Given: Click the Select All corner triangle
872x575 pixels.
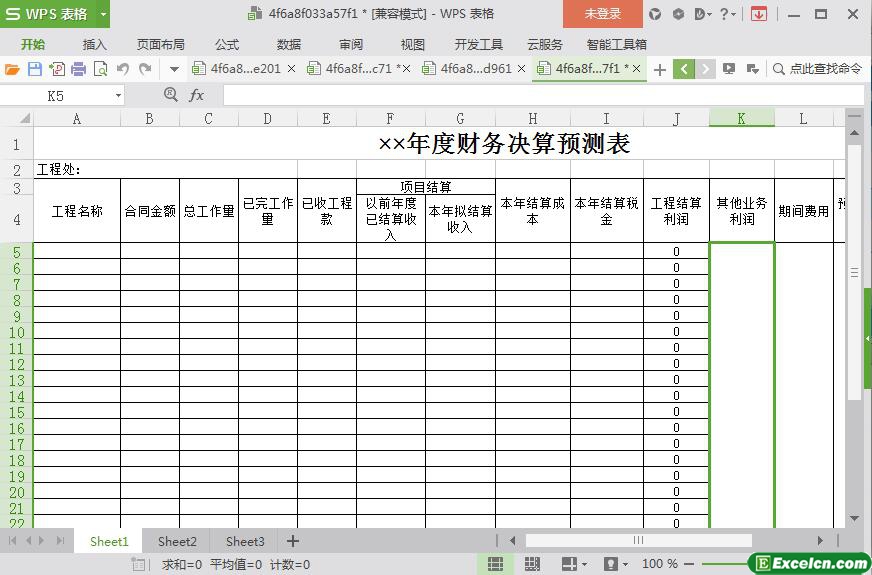Looking at the screenshot, I should pyautogui.click(x=25, y=118).
